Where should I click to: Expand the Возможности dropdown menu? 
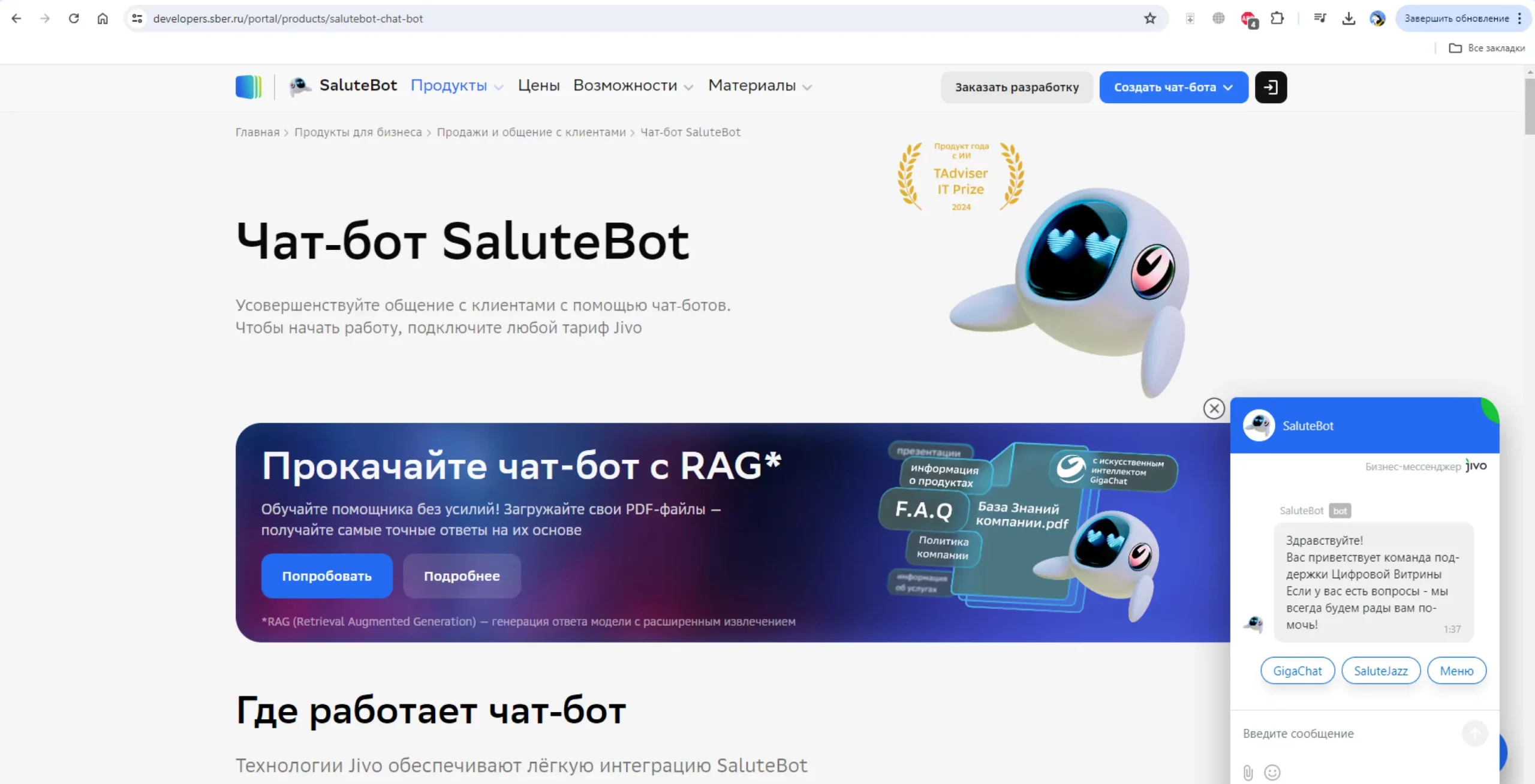[633, 86]
